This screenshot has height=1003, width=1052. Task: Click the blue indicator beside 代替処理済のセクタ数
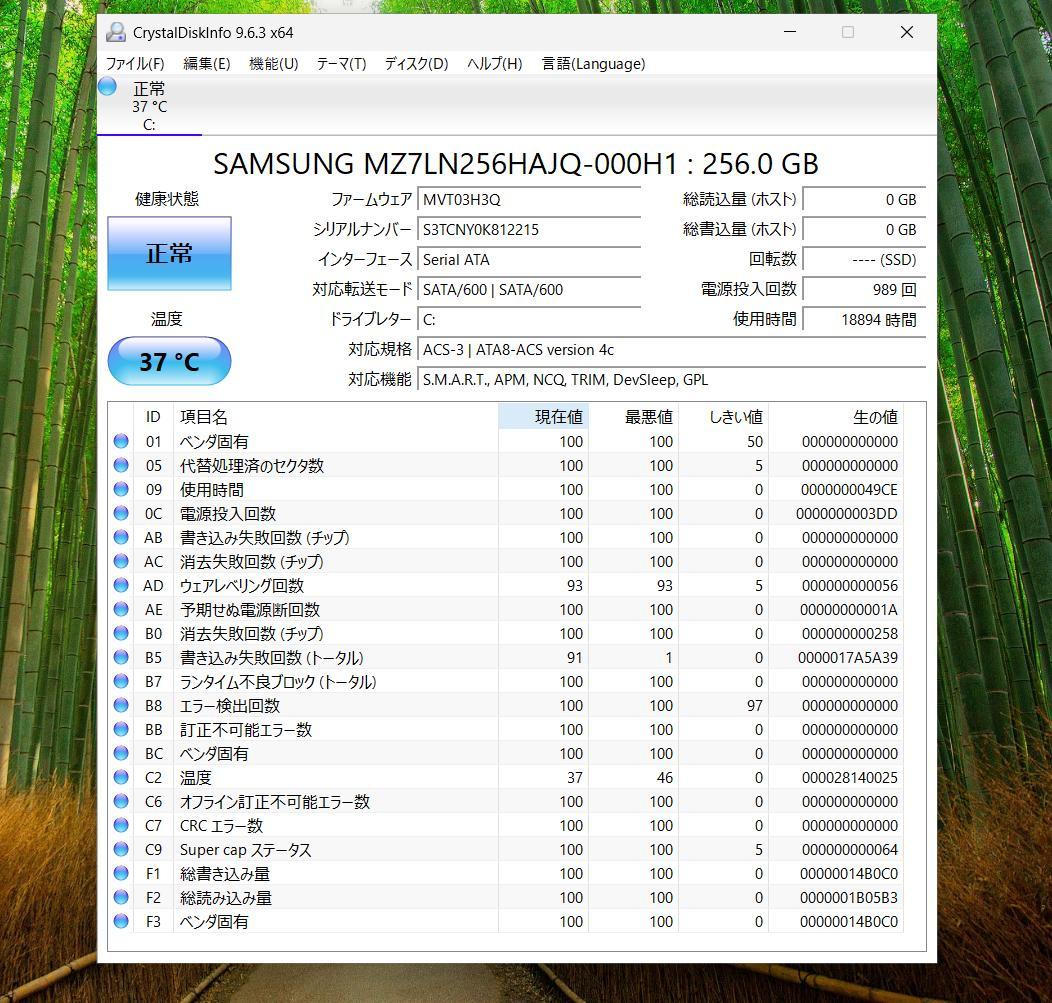click(x=121, y=466)
